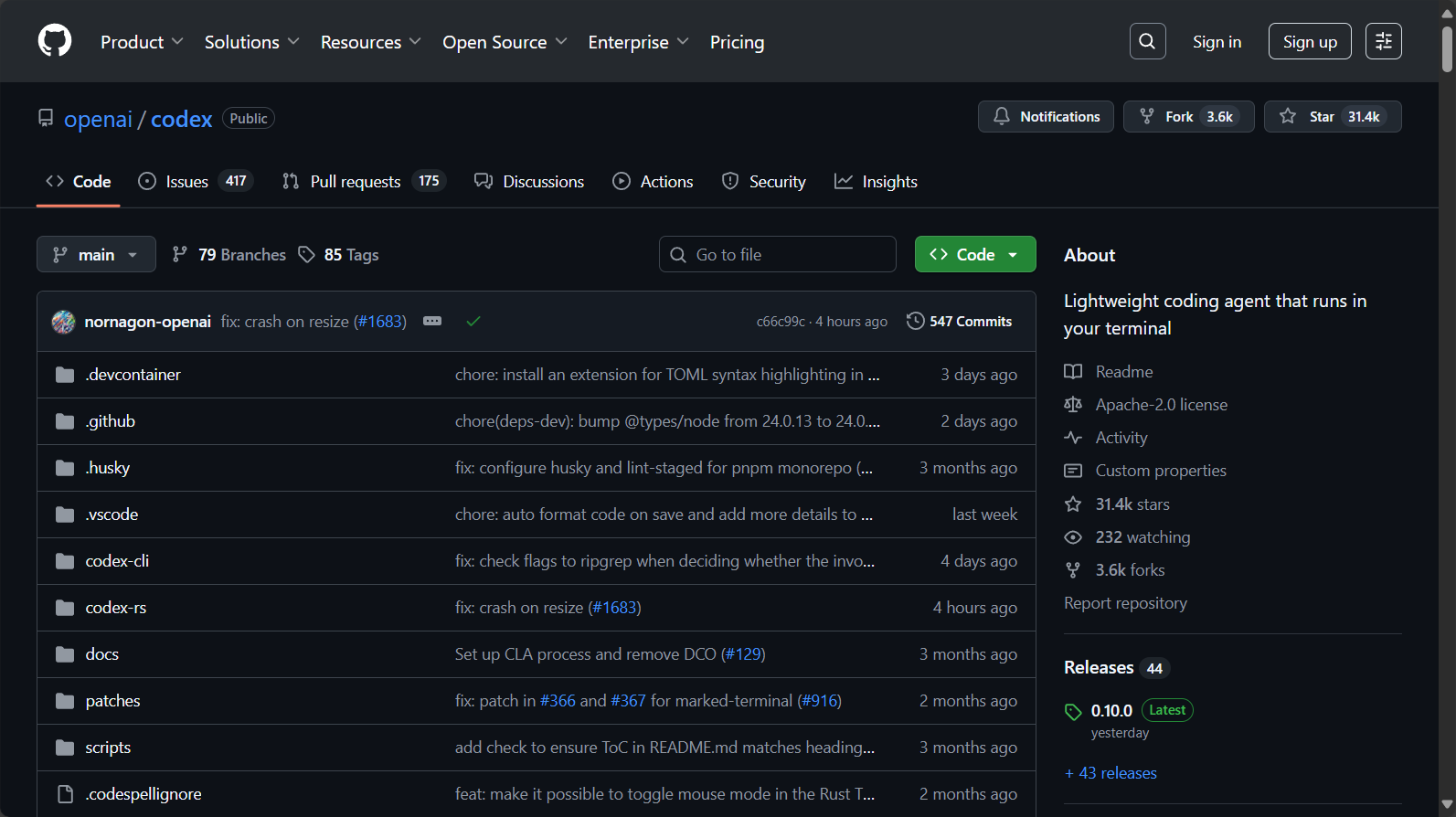Click the tag icon beside release 0.10.0
This screenshot has height=817, width=1456.
(1073, 711)
